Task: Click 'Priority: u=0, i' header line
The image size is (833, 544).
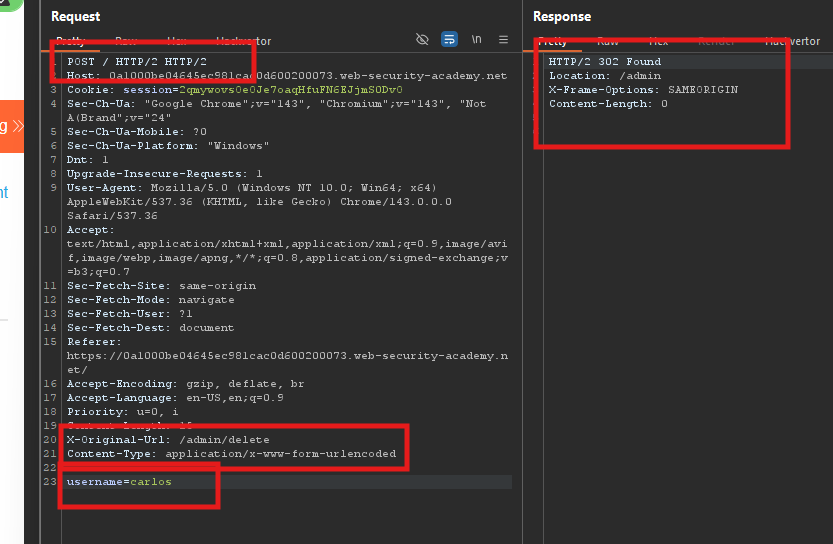Action: [123, 412]
